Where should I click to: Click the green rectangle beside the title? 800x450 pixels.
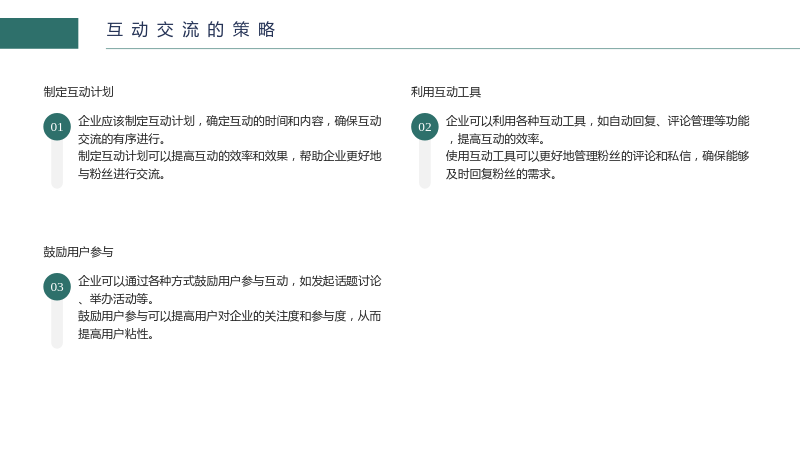pyautogui.click(x=39, y=33)
